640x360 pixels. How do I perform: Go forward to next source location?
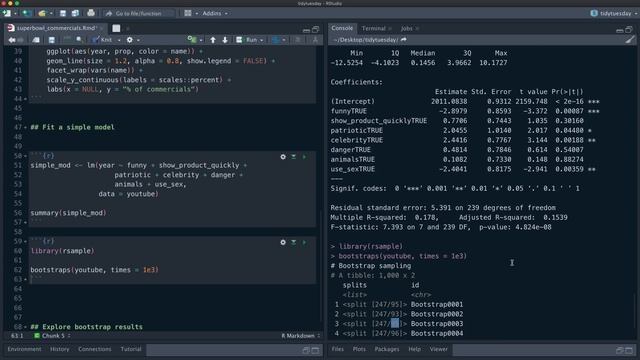pos(20,40)
